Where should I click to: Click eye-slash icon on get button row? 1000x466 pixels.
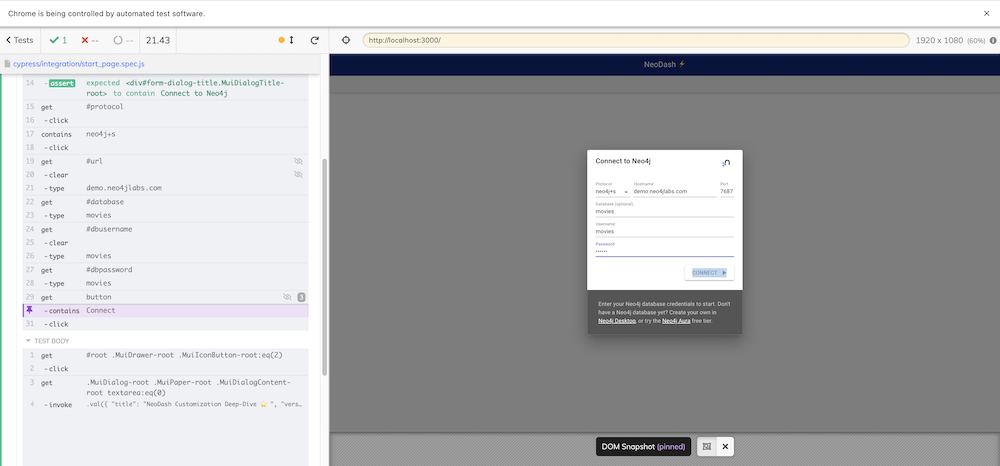pos(288,297)
